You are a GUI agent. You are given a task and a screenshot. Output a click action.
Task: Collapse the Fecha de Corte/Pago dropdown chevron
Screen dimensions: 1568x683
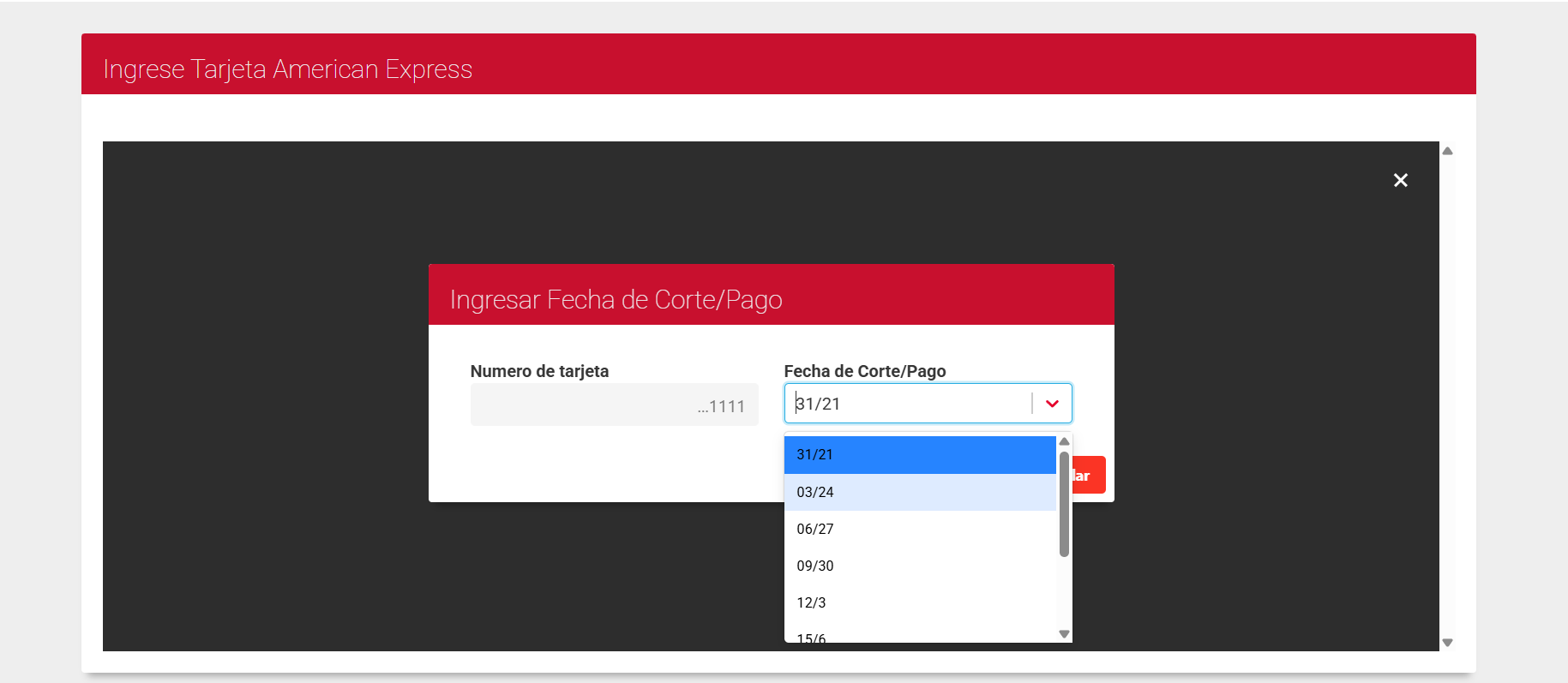(x=1052, y=404)
